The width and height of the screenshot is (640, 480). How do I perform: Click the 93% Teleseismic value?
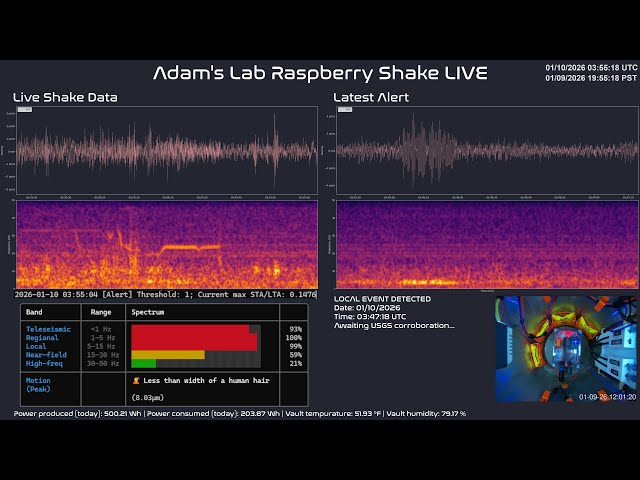[296, 329]
